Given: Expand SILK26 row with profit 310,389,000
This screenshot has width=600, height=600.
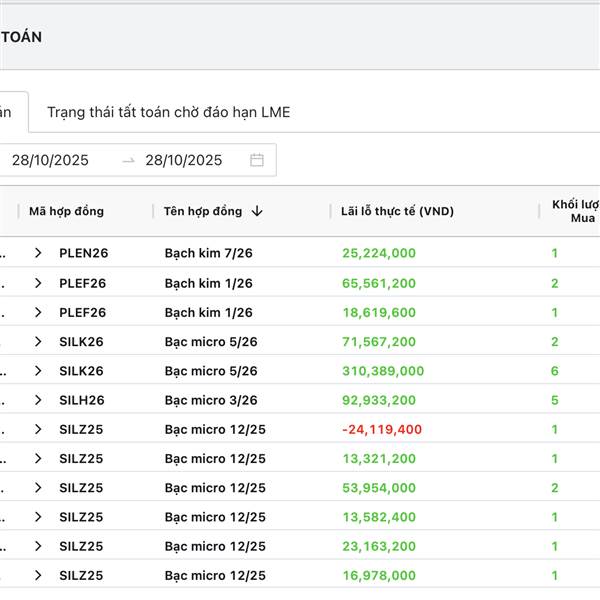Looking at the screenshot, I should pyautogui.click(x=38, y=371).
